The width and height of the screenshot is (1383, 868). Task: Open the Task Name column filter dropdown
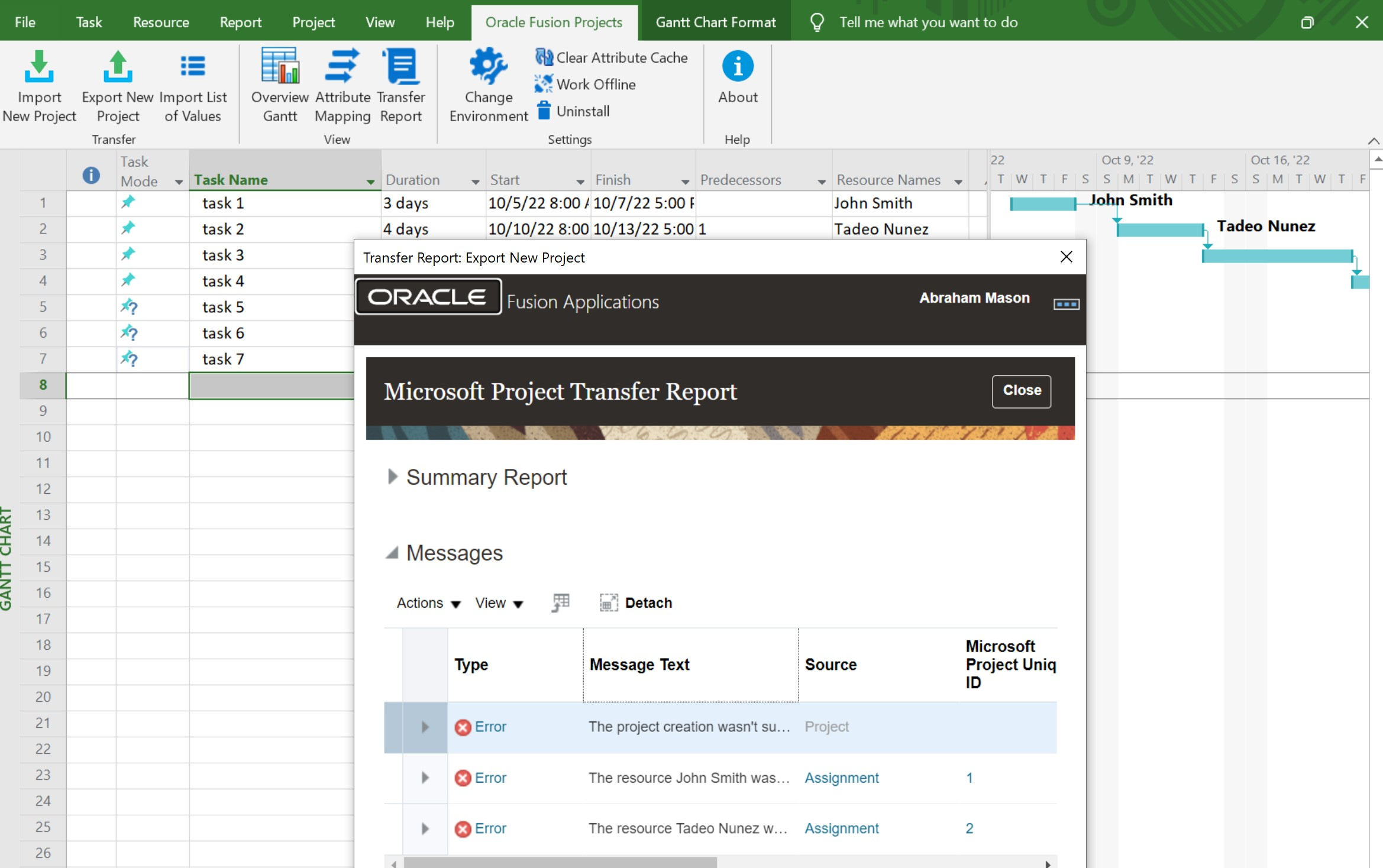click(370, 182)
